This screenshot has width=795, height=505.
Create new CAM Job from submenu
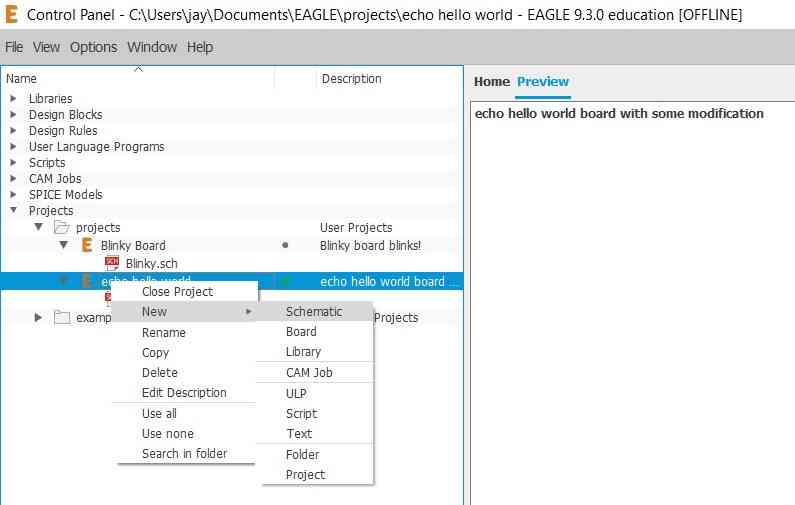point(315,373)
